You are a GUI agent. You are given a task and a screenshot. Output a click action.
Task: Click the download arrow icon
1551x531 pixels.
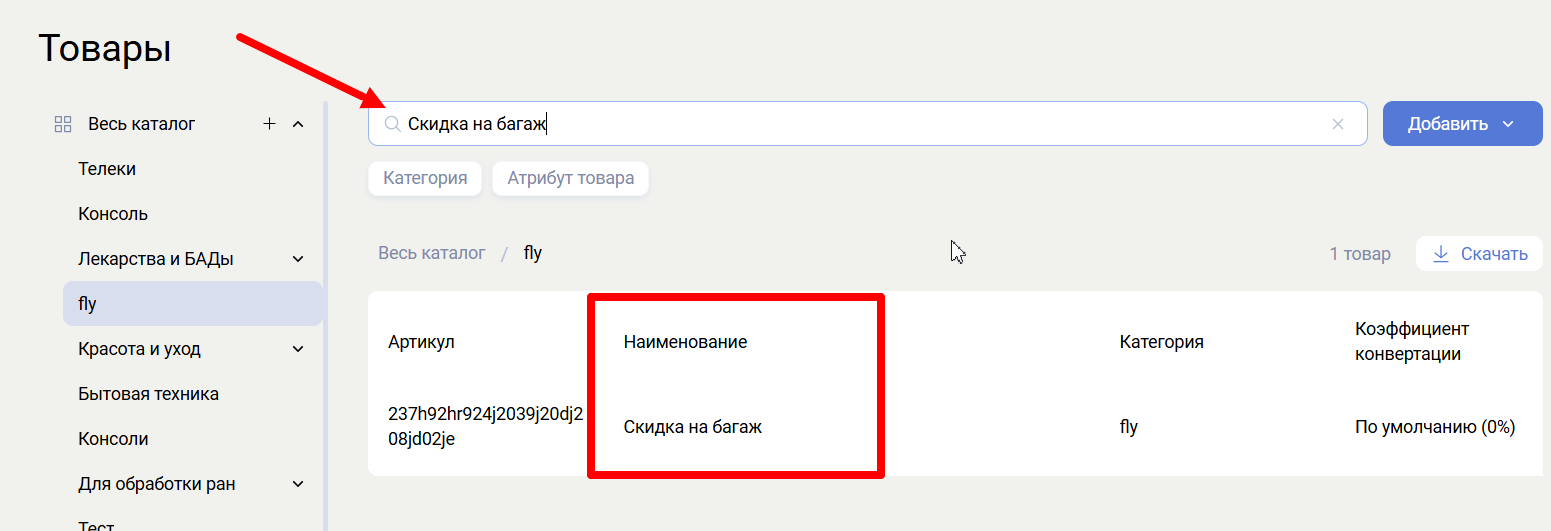click(1441, 254)
